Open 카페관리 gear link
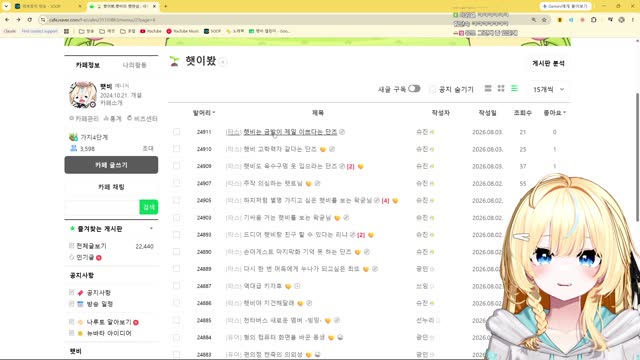 coord(84,118)
